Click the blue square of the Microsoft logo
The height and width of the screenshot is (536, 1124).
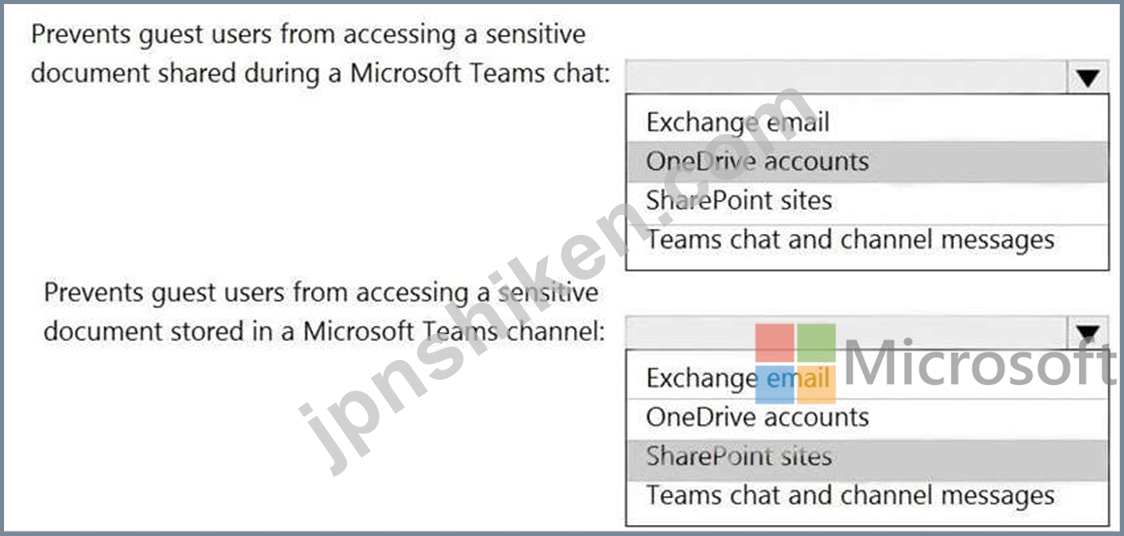click(775, 385)
